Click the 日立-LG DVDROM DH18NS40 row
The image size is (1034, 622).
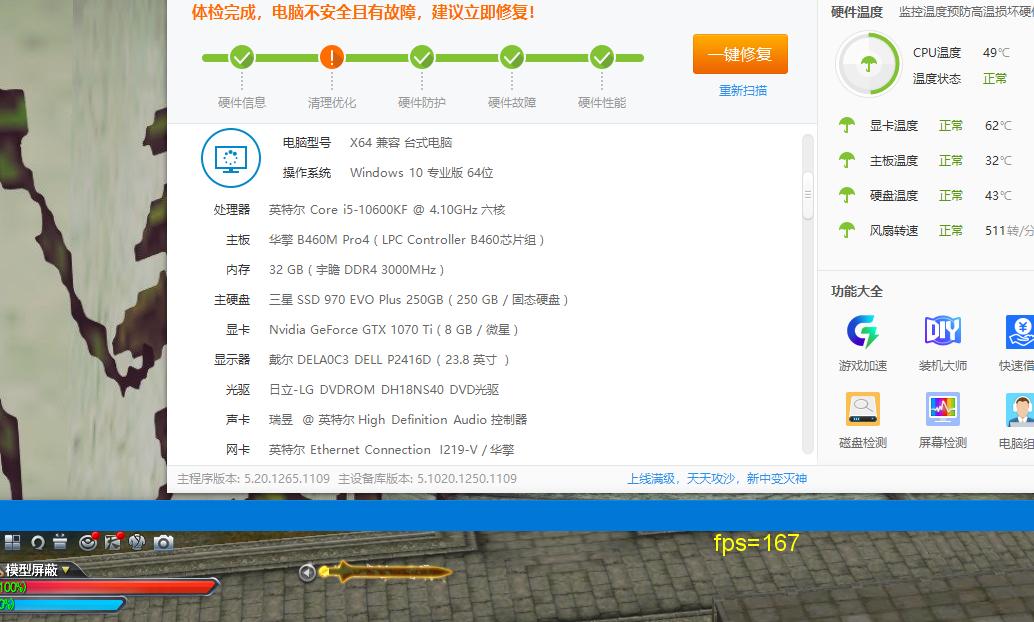pyautogui.click(x=362, y=390)
